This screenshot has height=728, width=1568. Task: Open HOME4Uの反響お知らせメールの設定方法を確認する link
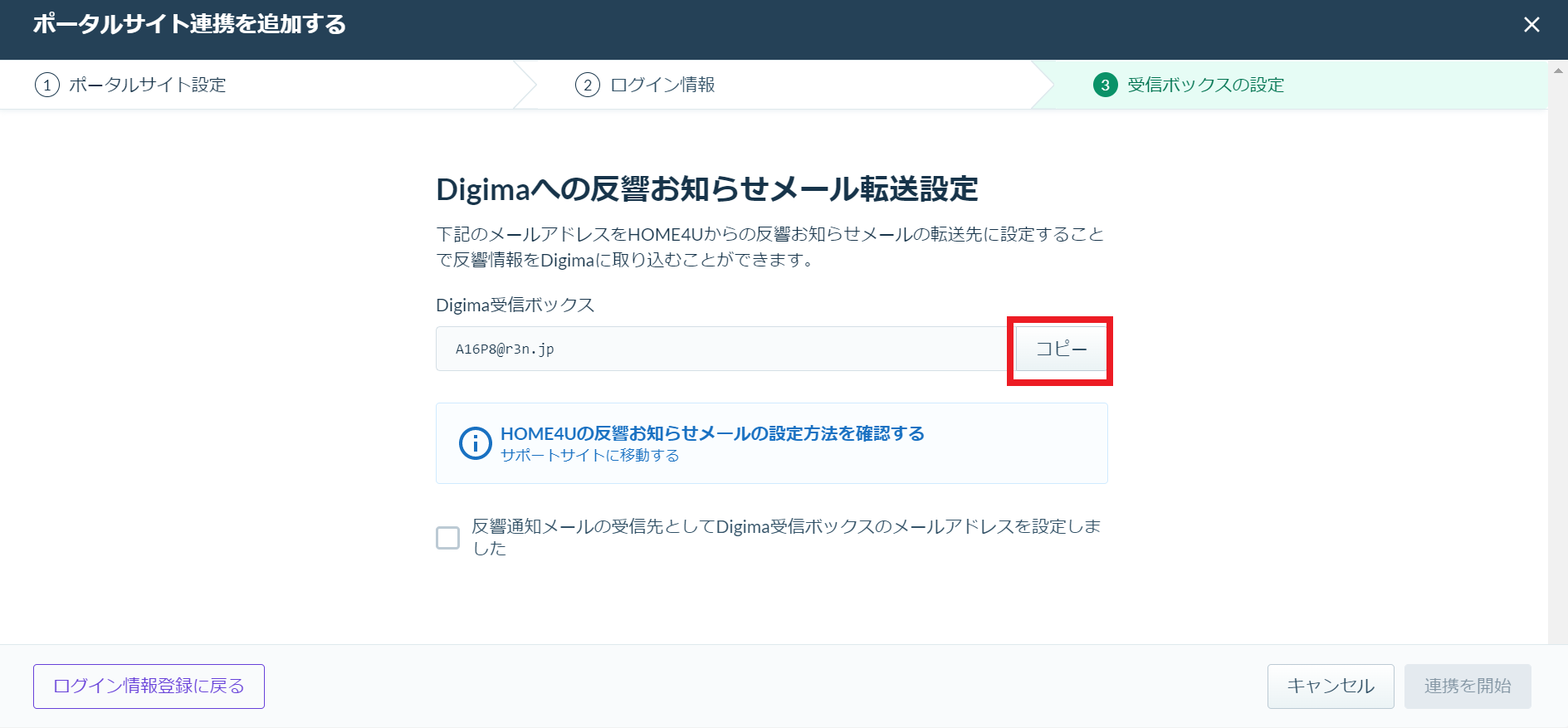pos(712,433)
